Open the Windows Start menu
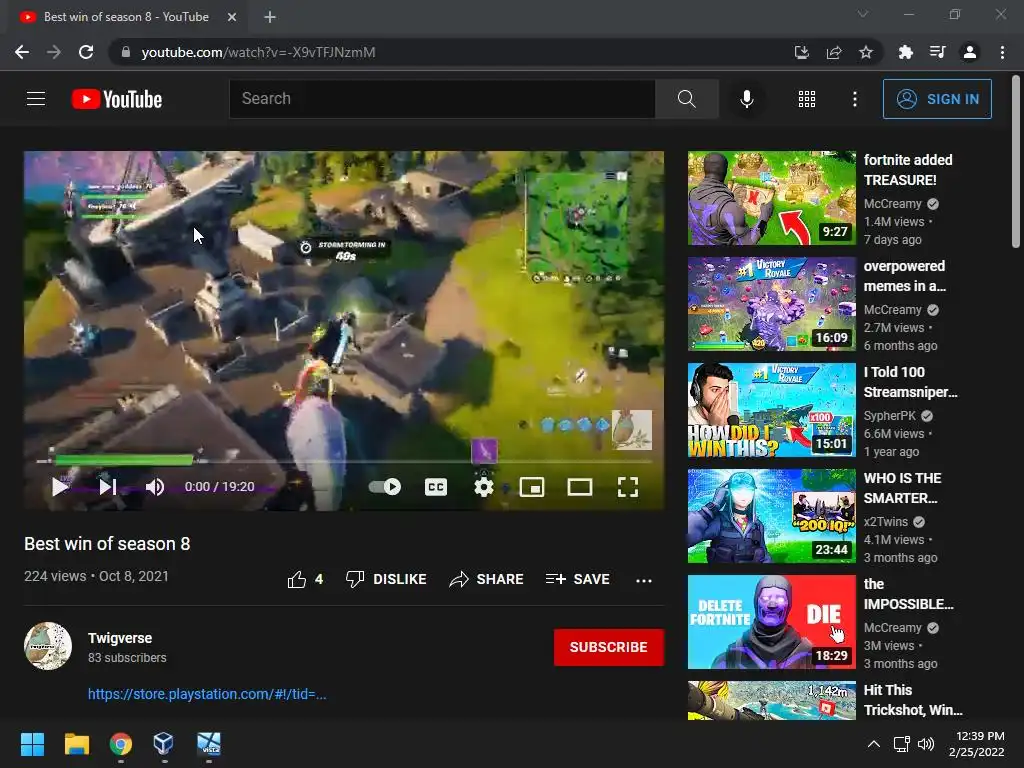The width and height of the screenshot is (1024, 768). click(32, 744)
